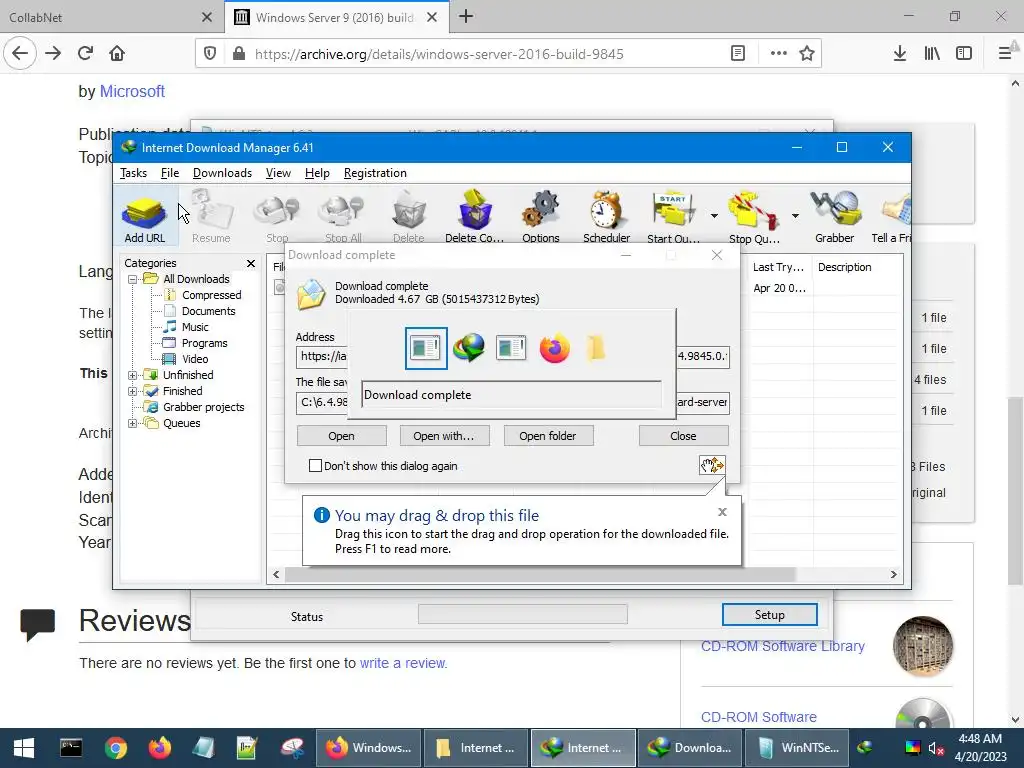Open CD-ROM Software Library link
1024x768 pixels.
tap(782, 646)
